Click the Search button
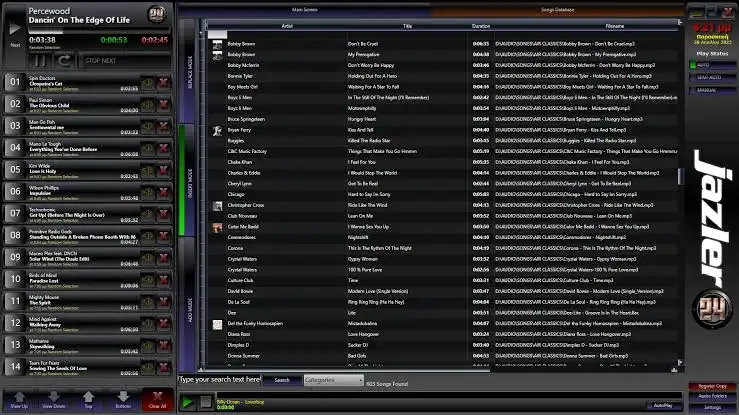This screenshot has width=739, height=415. (282, 380)
